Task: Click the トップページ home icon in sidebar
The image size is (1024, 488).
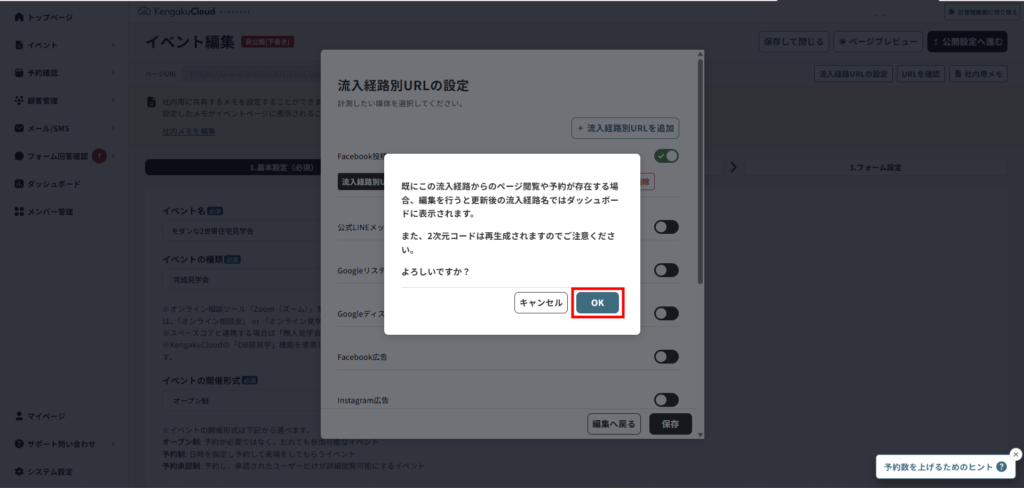Action: pos(19,17)
